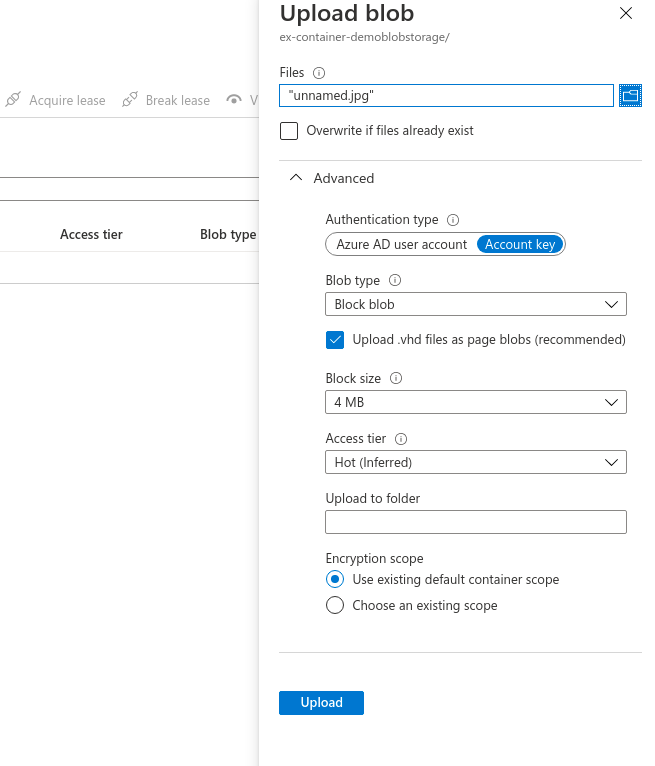Collapse the Advanced section
Screen dimensions: 655x766
point(295,178)
